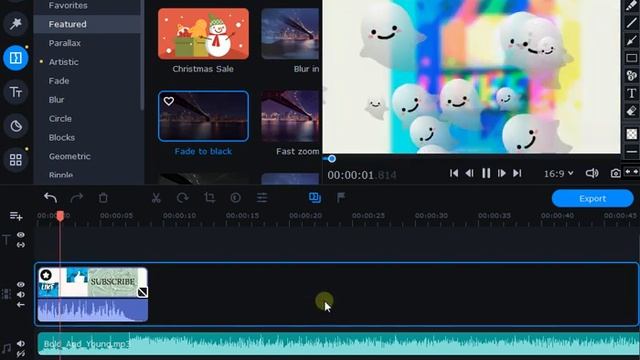This screenshot has width=640, height=360.
Task: Jump to next clip end
Action: click(517, 173)
